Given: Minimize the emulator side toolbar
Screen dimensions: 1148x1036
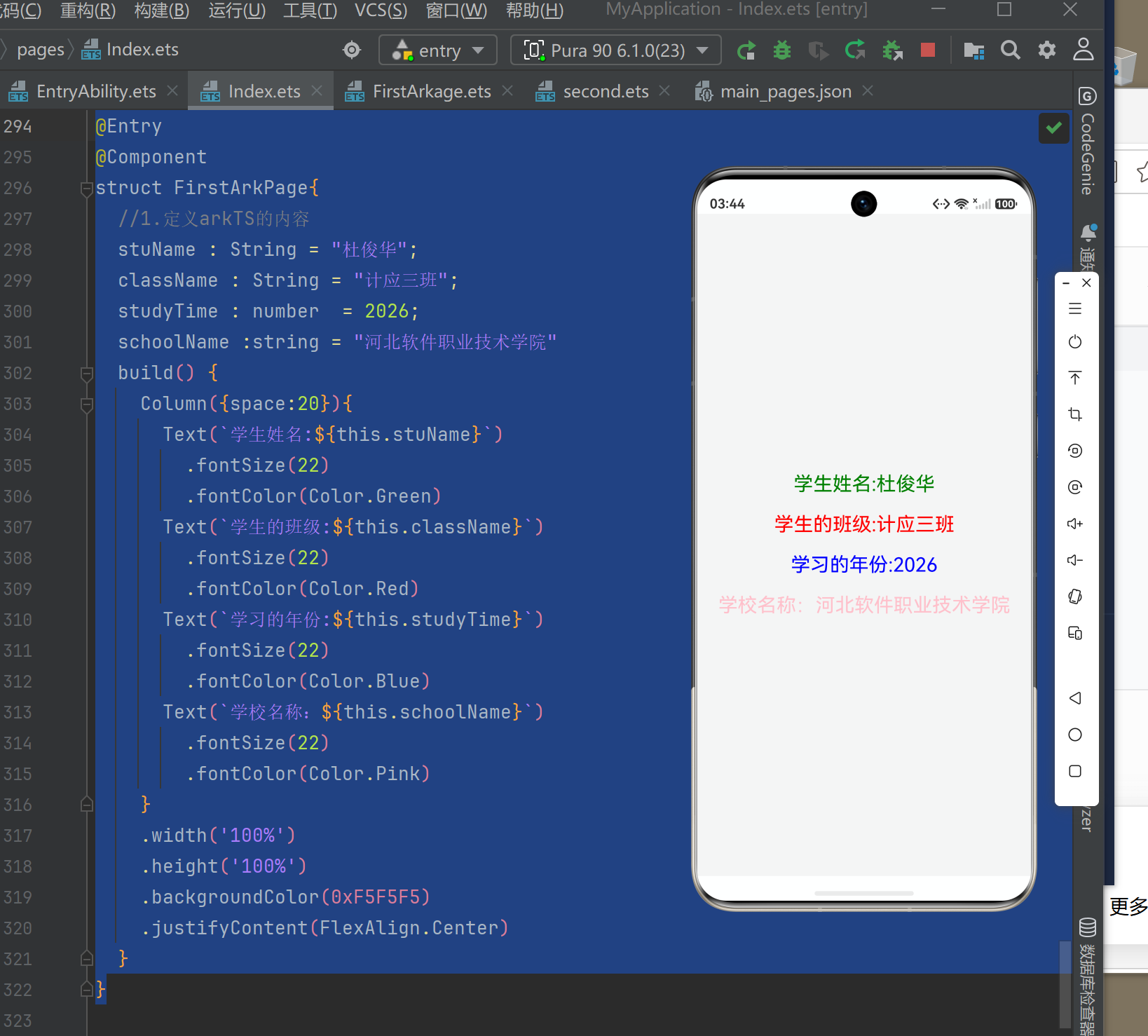Looking at the screenshot, I should coord(1066,282).
